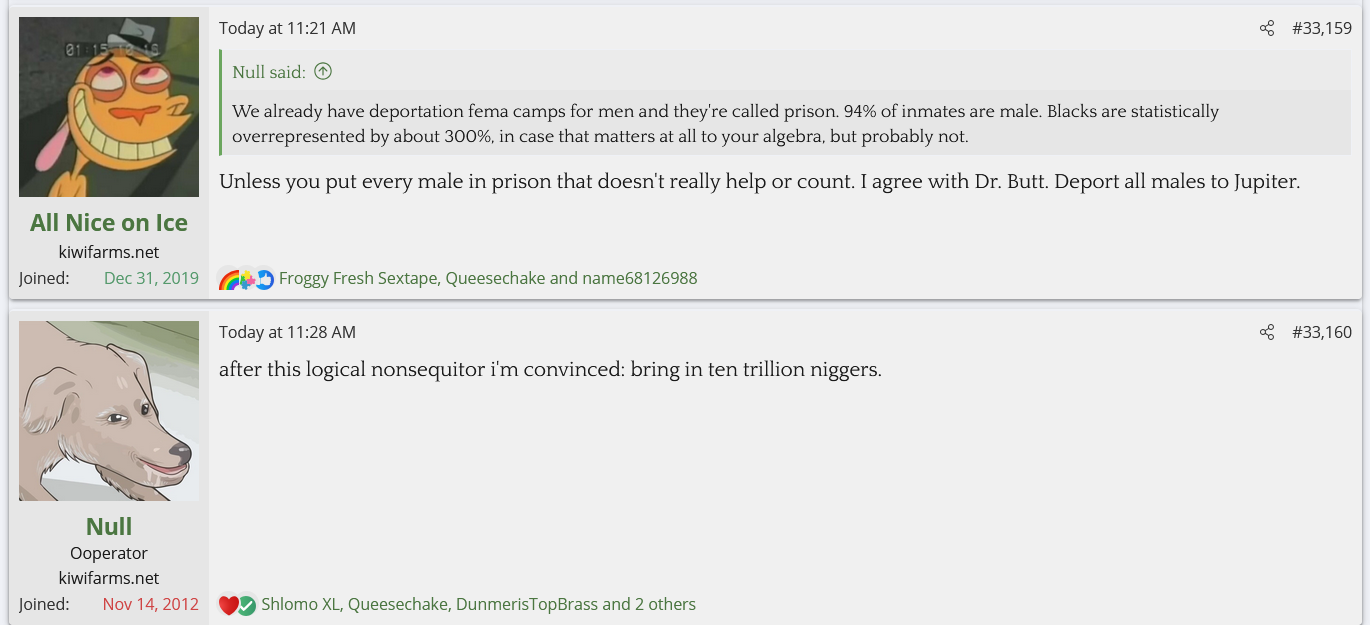Image resolution: width=1370 pixels, height=625 pixels.
Task: Click share icon on post #33,159
Action: pos(1267,28)
